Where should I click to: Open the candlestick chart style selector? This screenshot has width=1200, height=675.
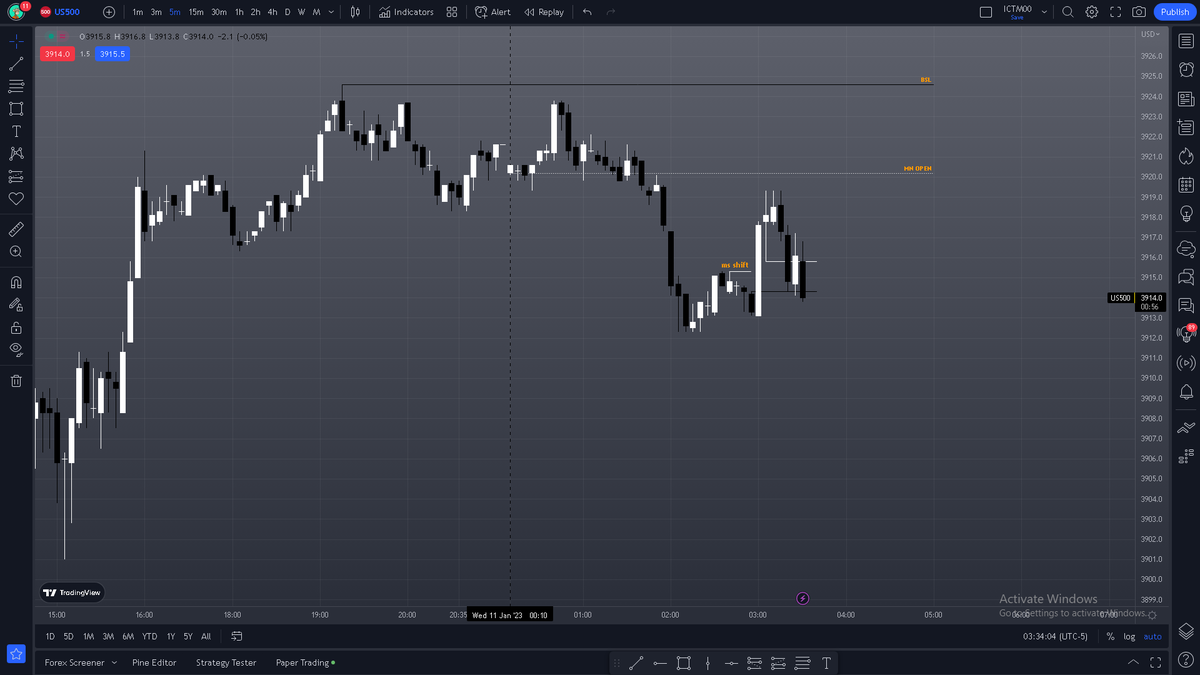pos(355,12)
